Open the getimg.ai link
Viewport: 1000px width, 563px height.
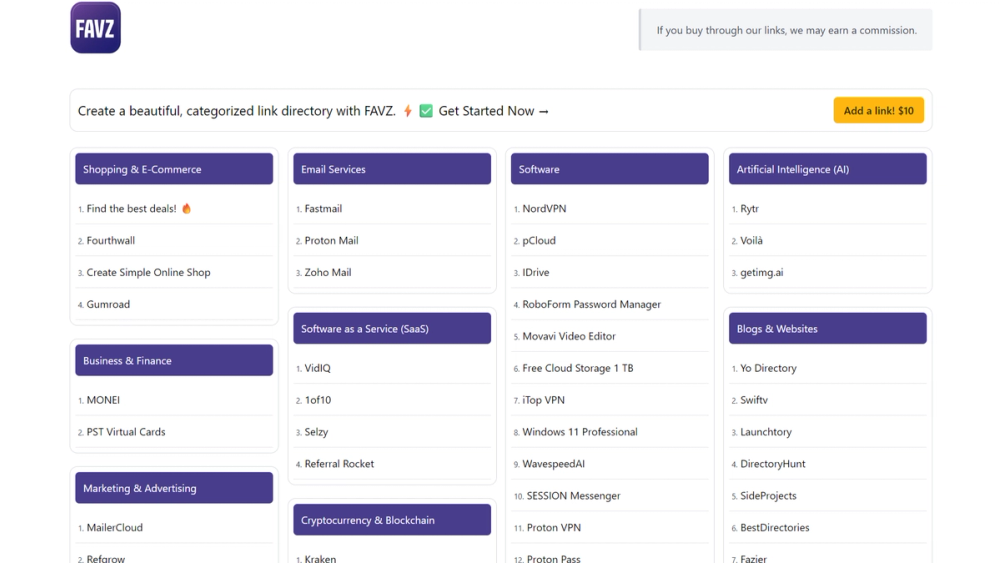click(761, 272)
